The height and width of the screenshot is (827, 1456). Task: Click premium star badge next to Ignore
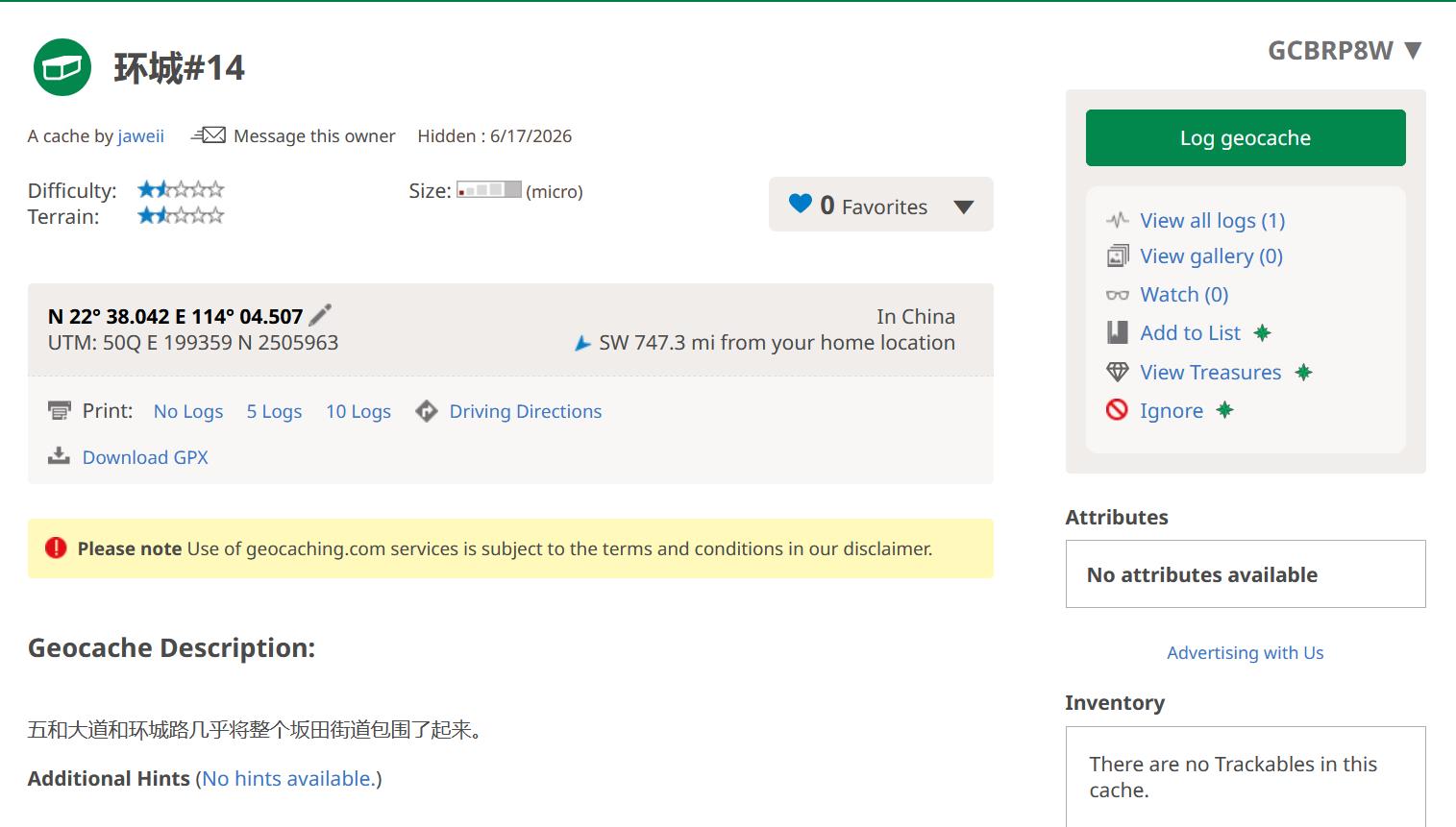[1224, 410]
